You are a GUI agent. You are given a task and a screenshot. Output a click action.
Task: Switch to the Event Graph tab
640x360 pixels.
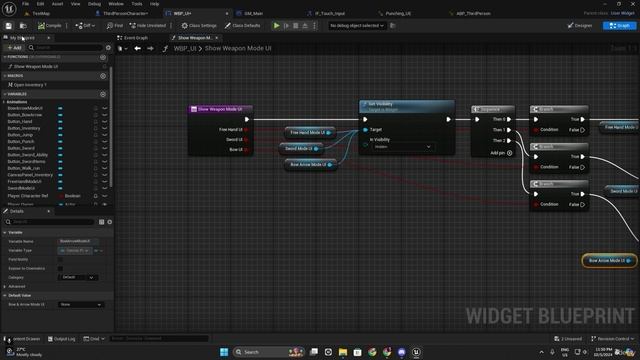[133, 38]
